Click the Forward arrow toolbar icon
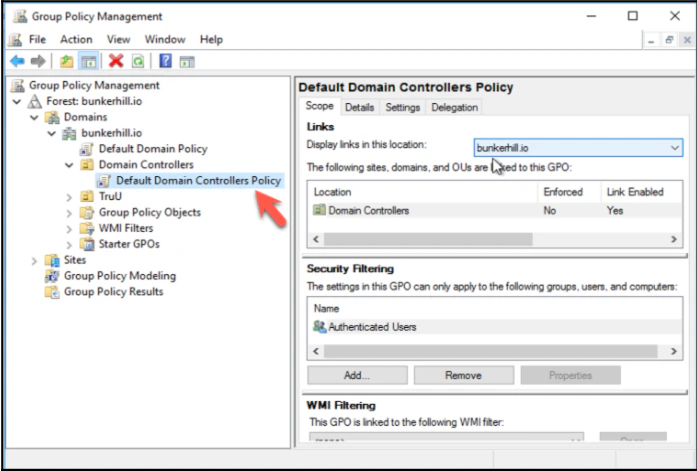The height and width of the screenshot is (471, 697). click(38, 61)
